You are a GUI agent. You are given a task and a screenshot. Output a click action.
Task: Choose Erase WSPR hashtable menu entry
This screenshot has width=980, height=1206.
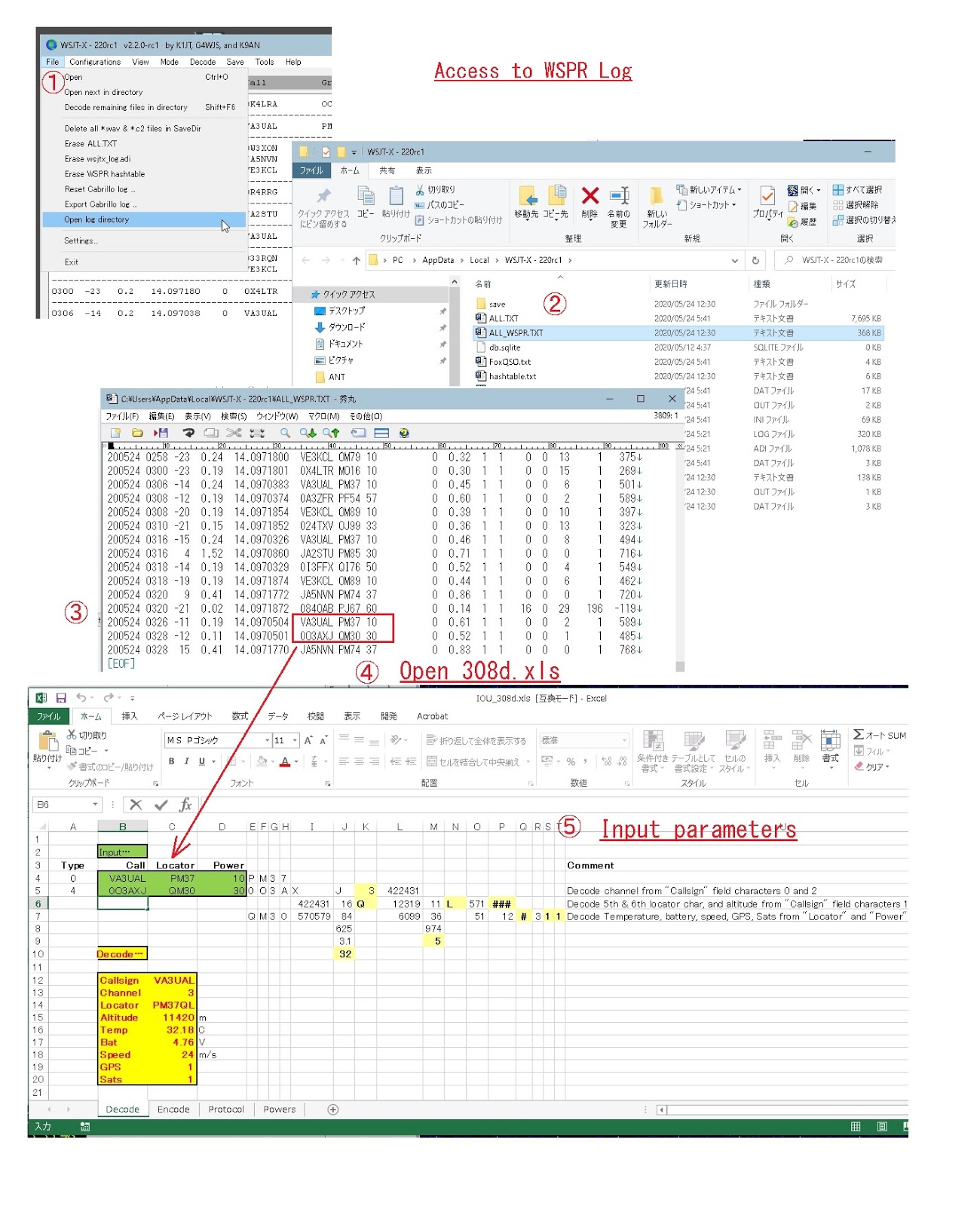click(x=105, y=173)
